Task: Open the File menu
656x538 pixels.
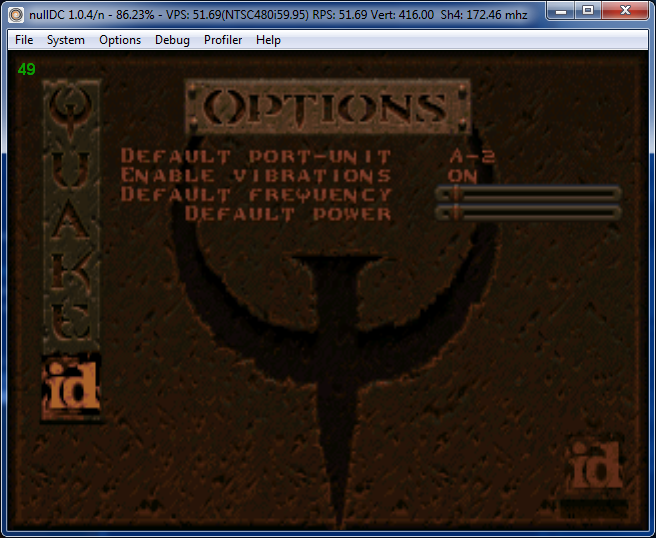Action: pyautogui.click(x=24, y=40)
